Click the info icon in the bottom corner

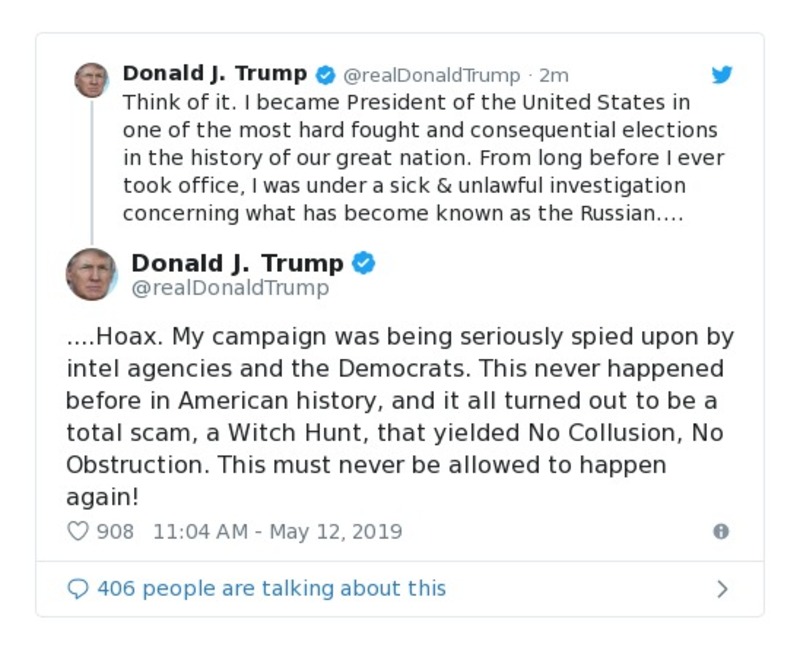pyautogui.click(x=722, y=533)
